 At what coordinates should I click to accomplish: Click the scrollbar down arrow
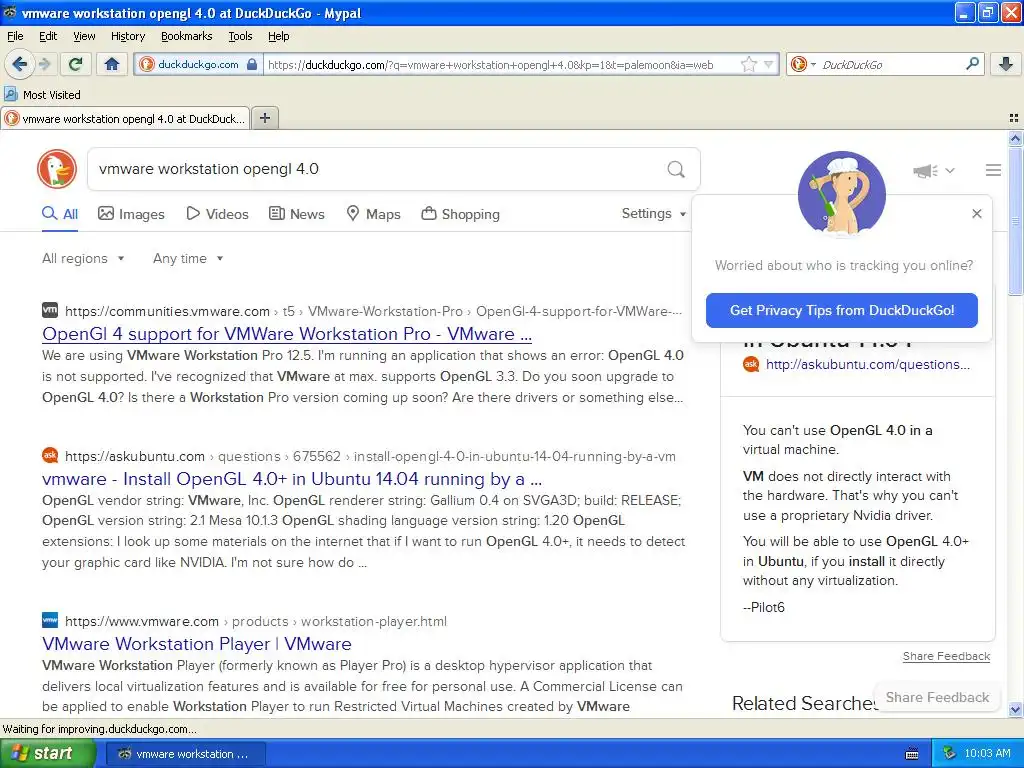(x=1015, y=709)
